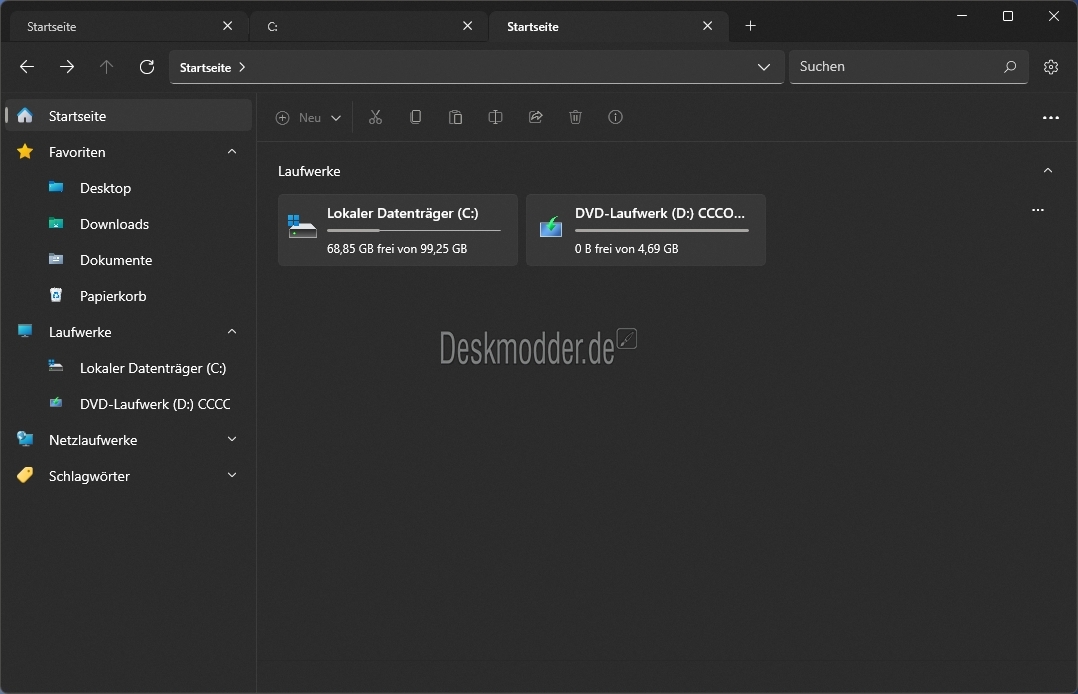Select the Lokaler Datenträger (C:) drive card
The width and height of the screenshot is (1078, 694).
397,230
